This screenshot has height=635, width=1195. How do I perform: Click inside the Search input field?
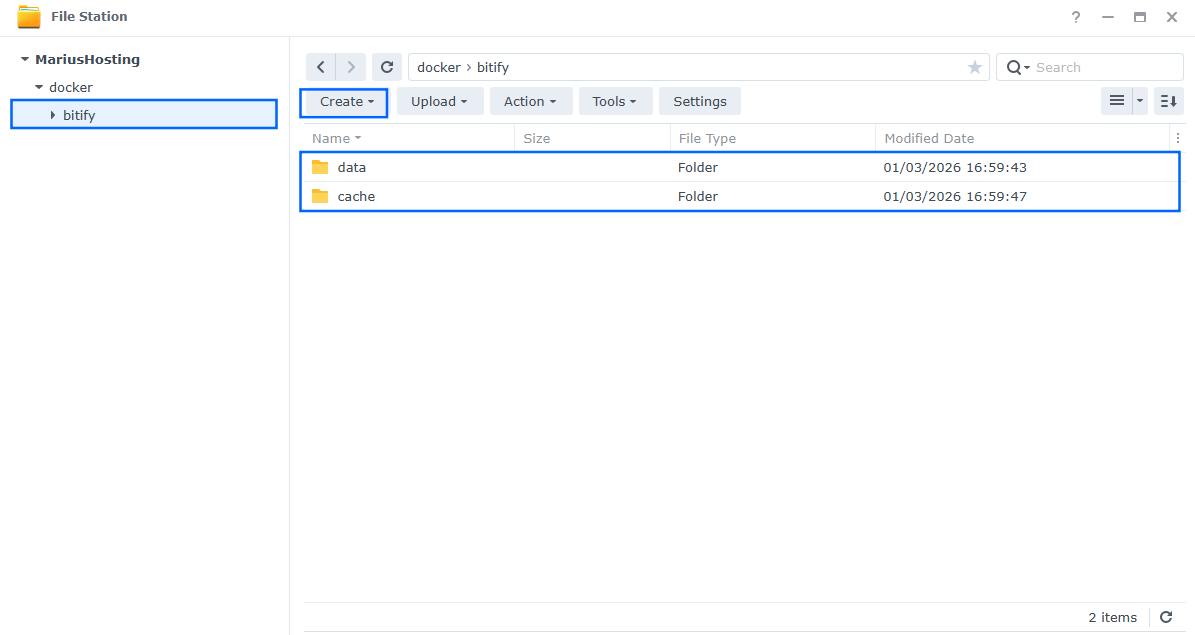1090,67
